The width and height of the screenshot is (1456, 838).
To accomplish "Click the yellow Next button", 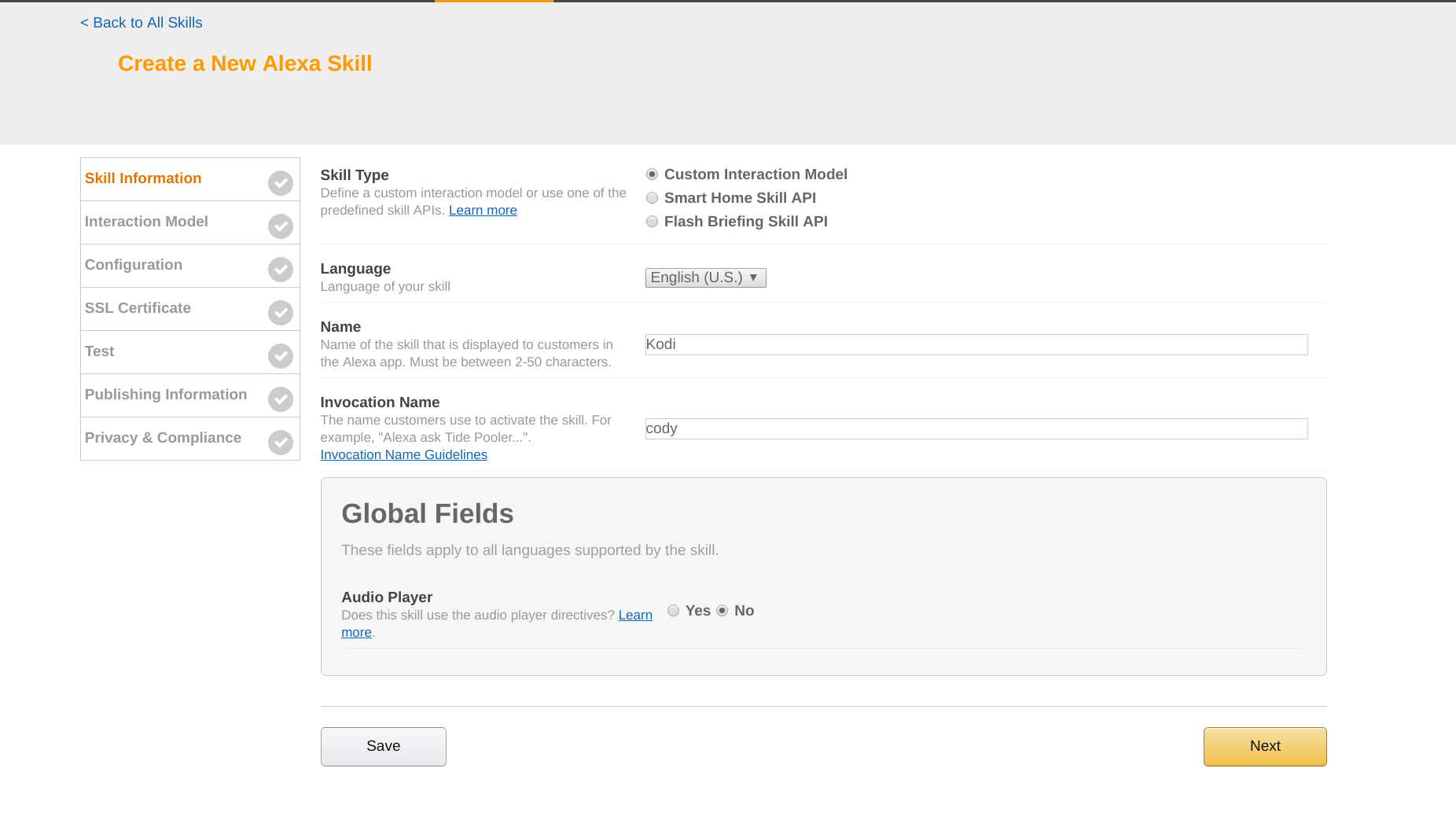I will pos(1264,746).
